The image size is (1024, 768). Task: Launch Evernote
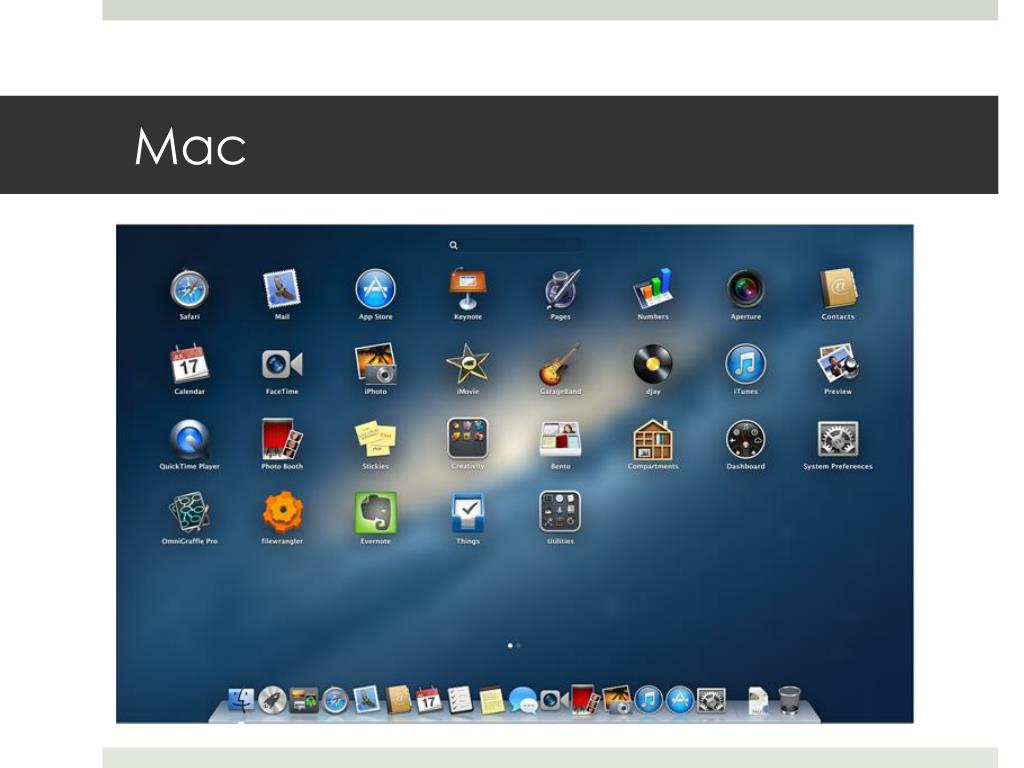pyautogui.click(x=376, y=513)
